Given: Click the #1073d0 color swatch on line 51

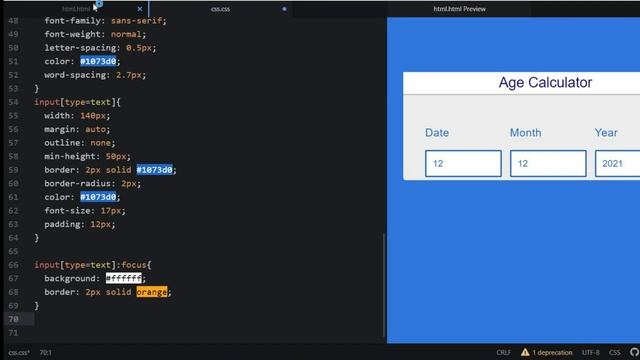Looking at the screenshot, I should (x=98, y=61).
